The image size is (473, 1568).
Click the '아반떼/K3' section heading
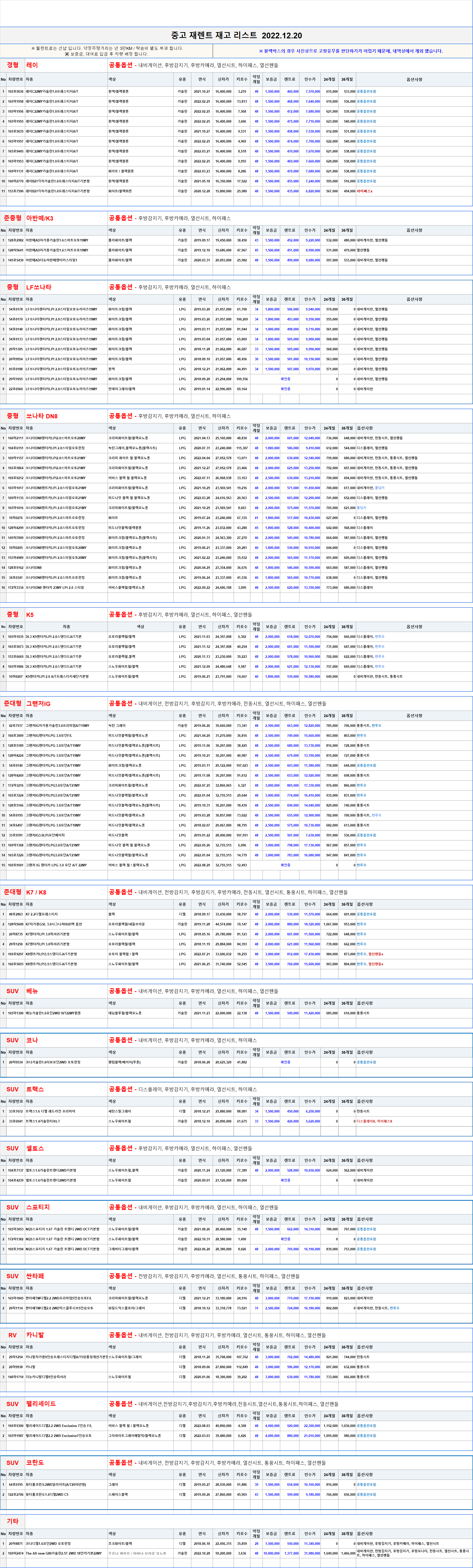40,218
